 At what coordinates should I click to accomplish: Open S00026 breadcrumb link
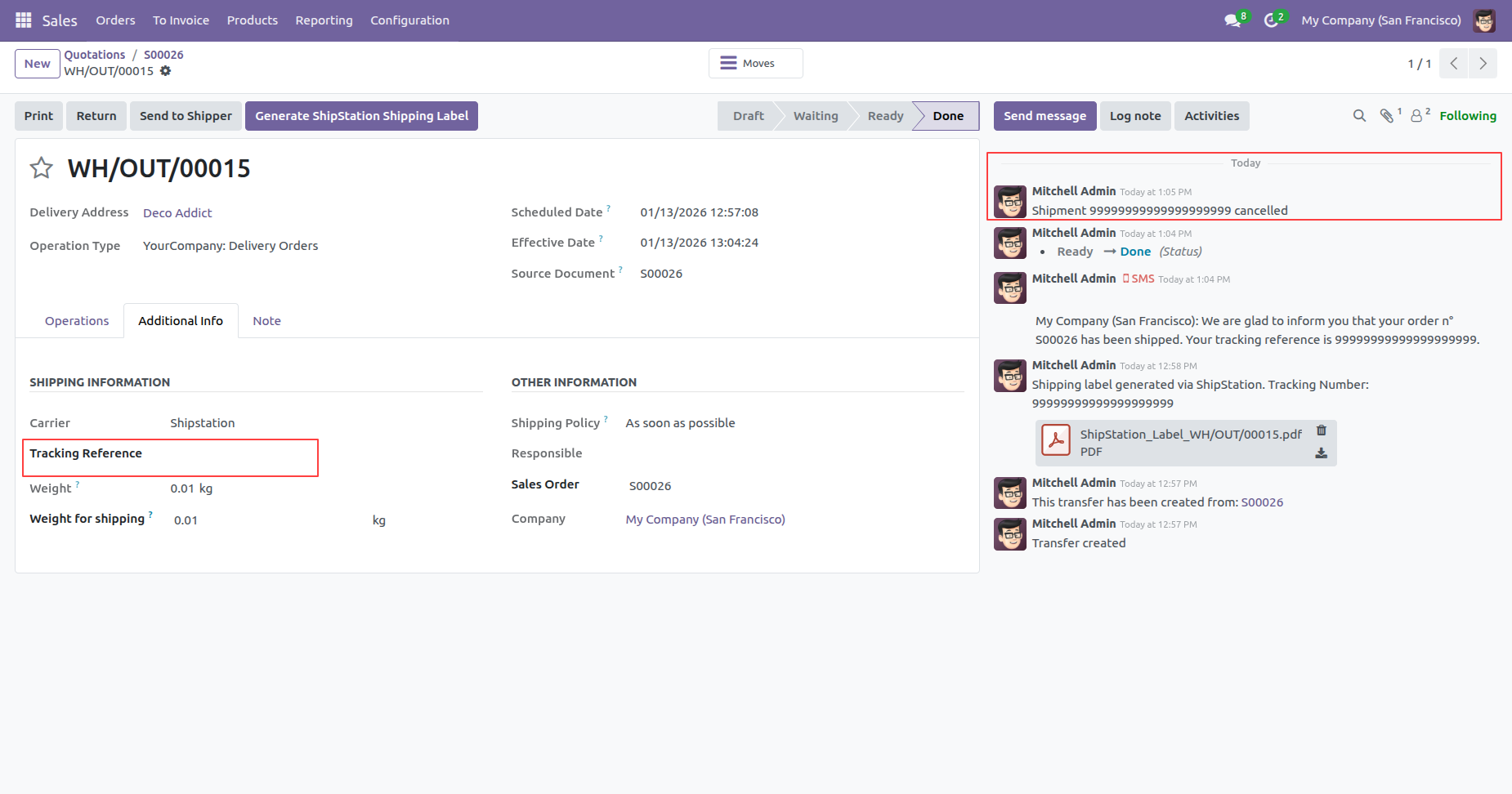(x=163, y=55)
